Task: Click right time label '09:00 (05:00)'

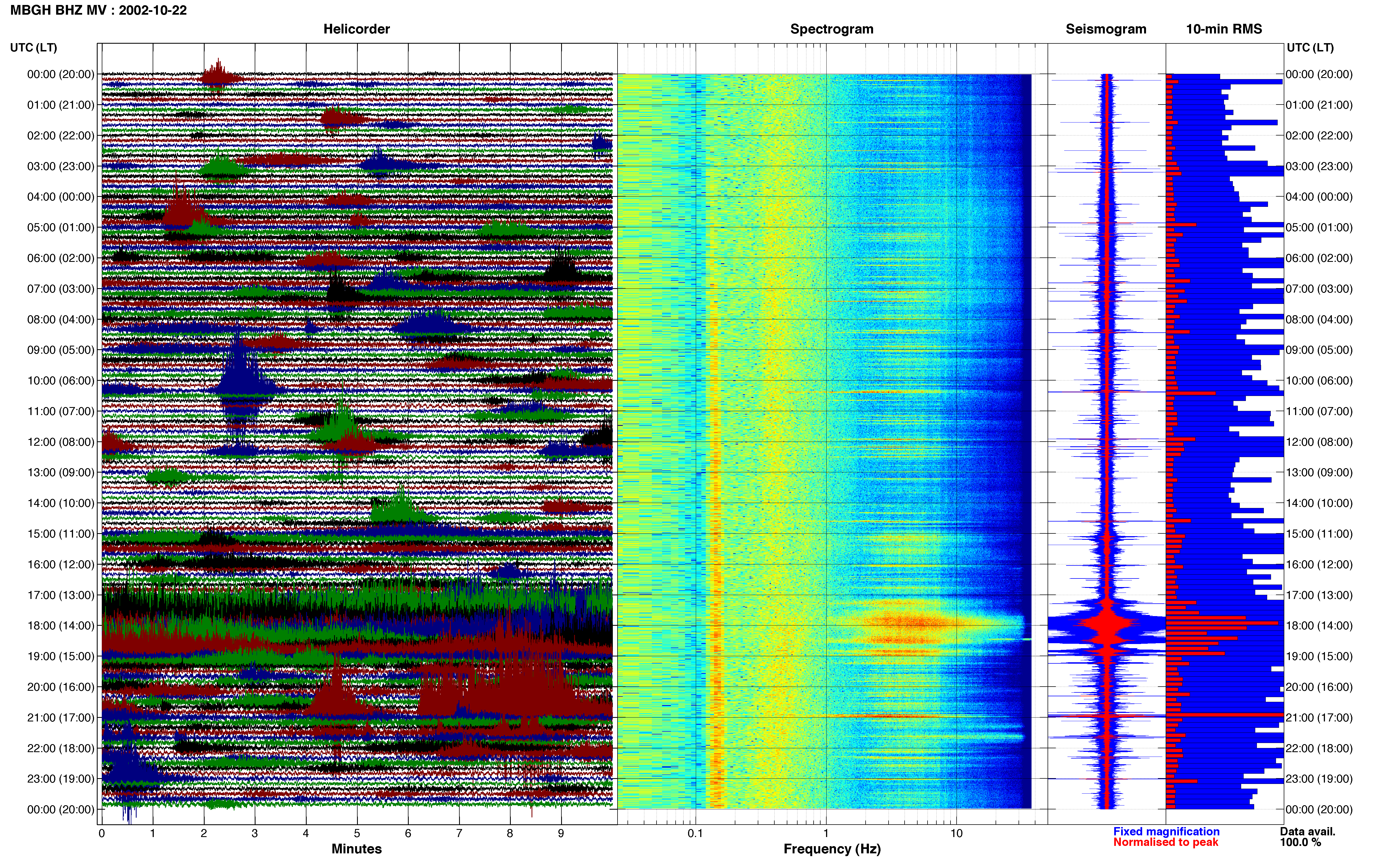Action: (1319, 350)
